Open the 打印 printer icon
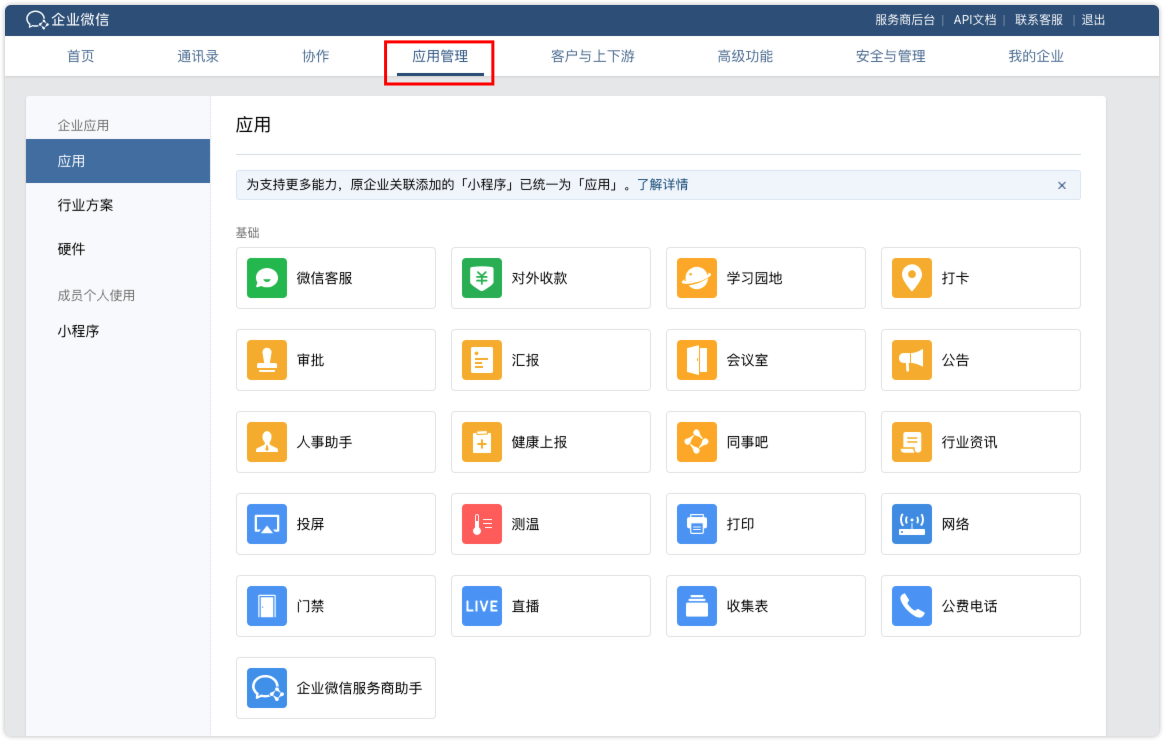 [x=697, y=524]
